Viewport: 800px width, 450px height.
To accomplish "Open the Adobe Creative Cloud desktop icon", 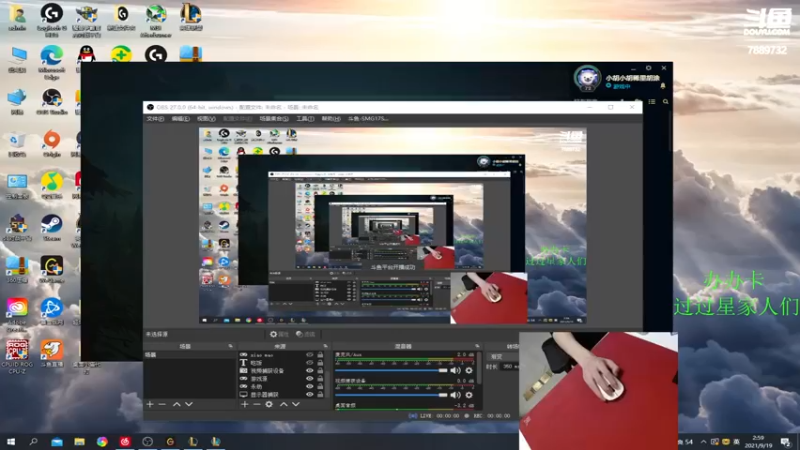I will click(x=17, y=313).
